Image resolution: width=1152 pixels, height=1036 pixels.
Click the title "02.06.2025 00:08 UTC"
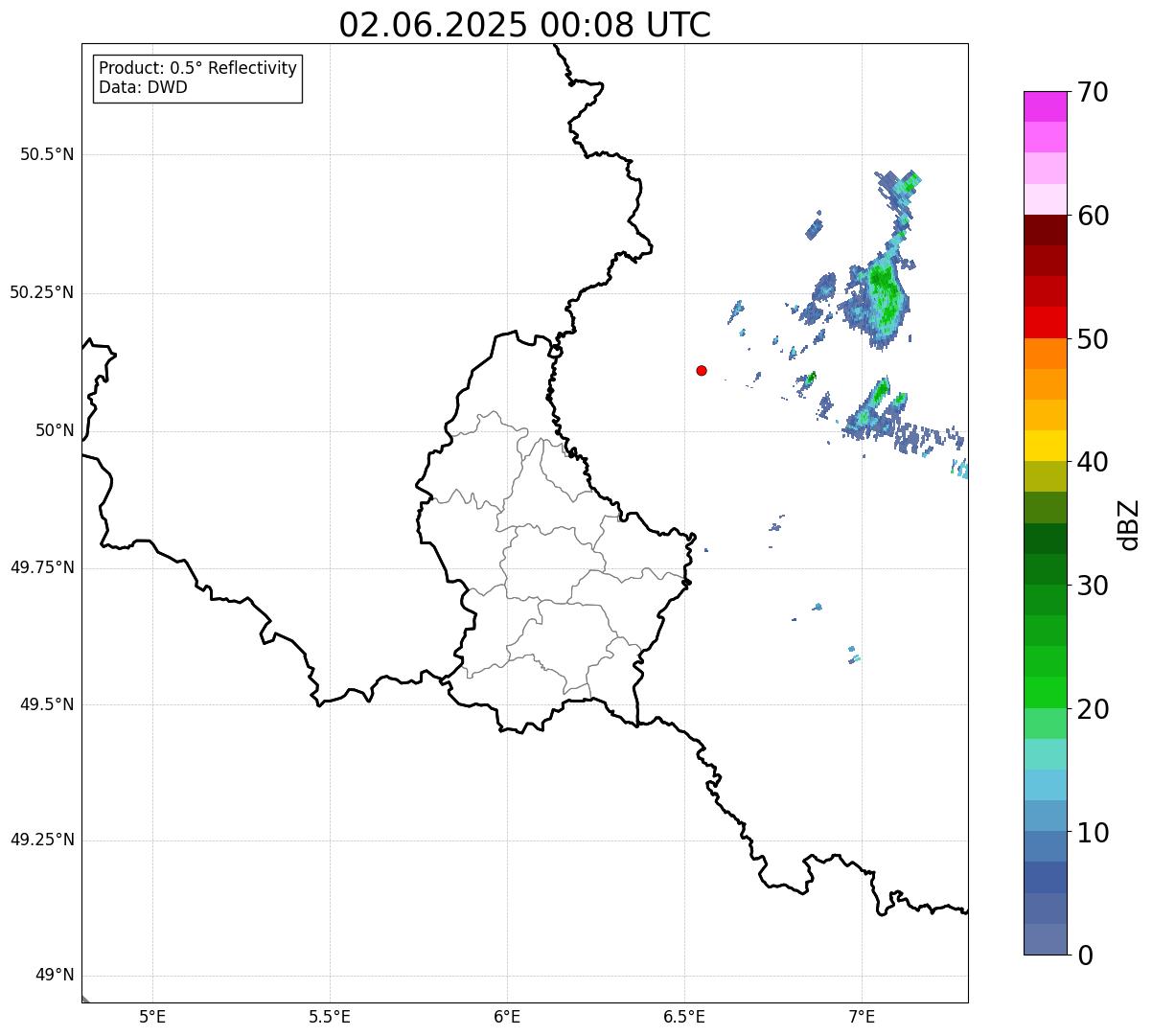pos(525,25)
